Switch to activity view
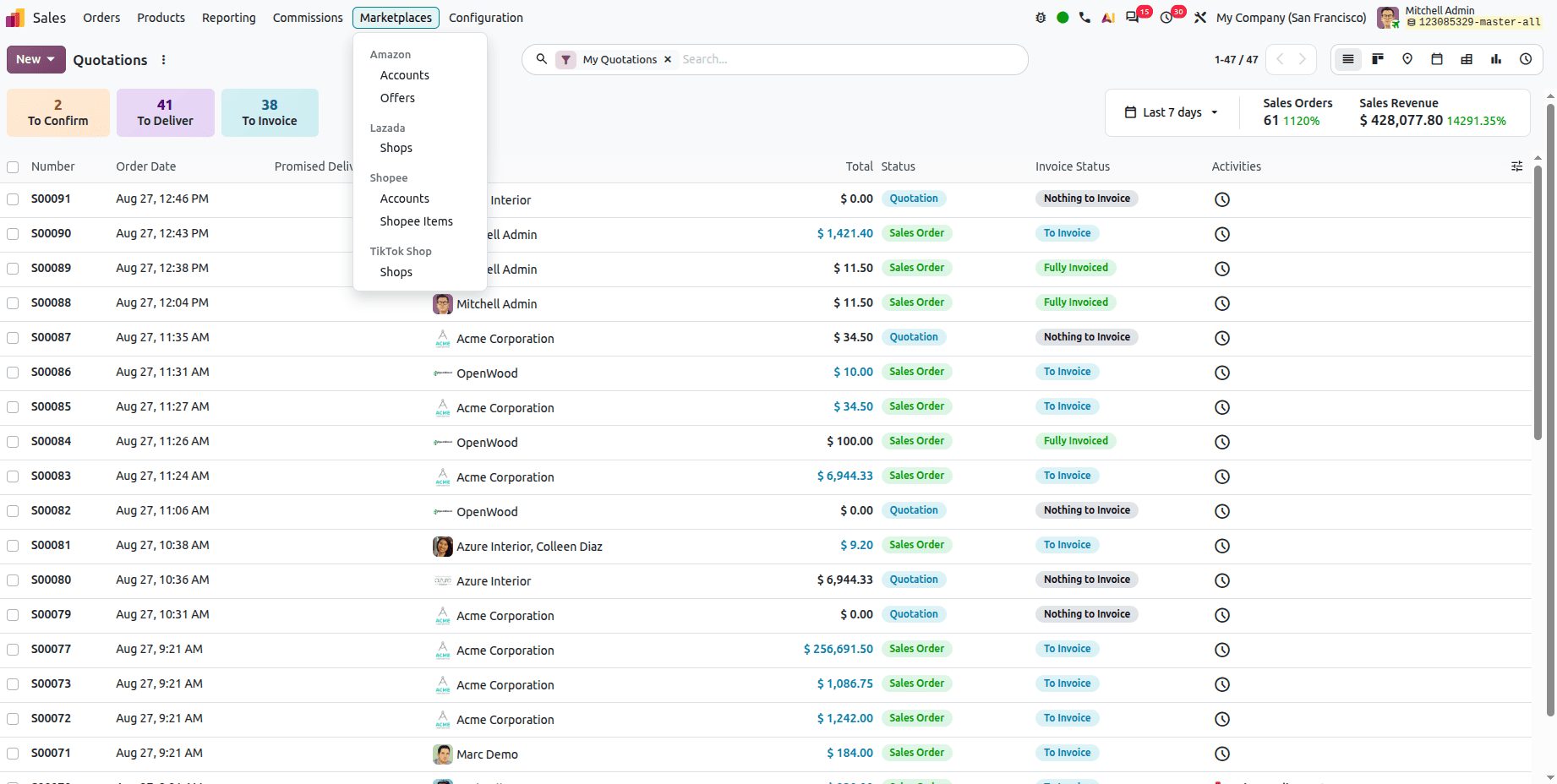 [x=1526, y=59]
